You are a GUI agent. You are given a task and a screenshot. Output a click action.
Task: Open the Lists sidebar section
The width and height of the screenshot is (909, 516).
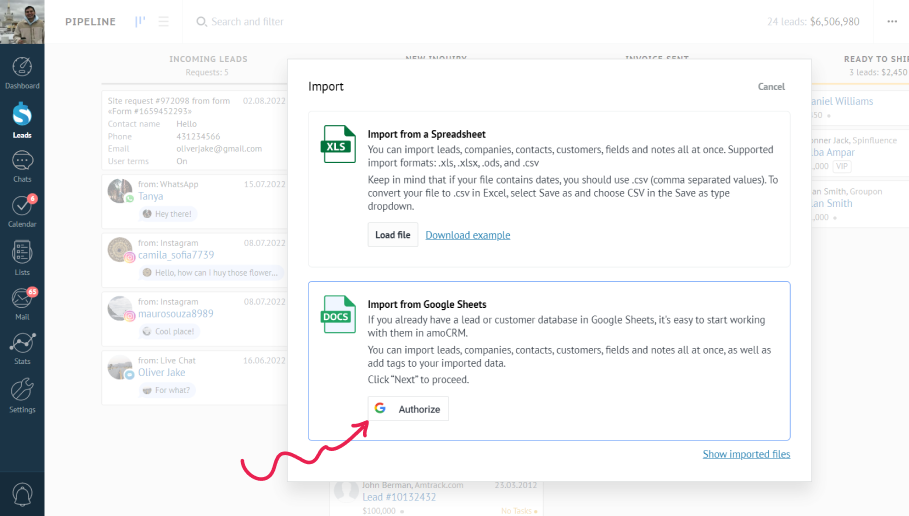click(x=22, y=258)
